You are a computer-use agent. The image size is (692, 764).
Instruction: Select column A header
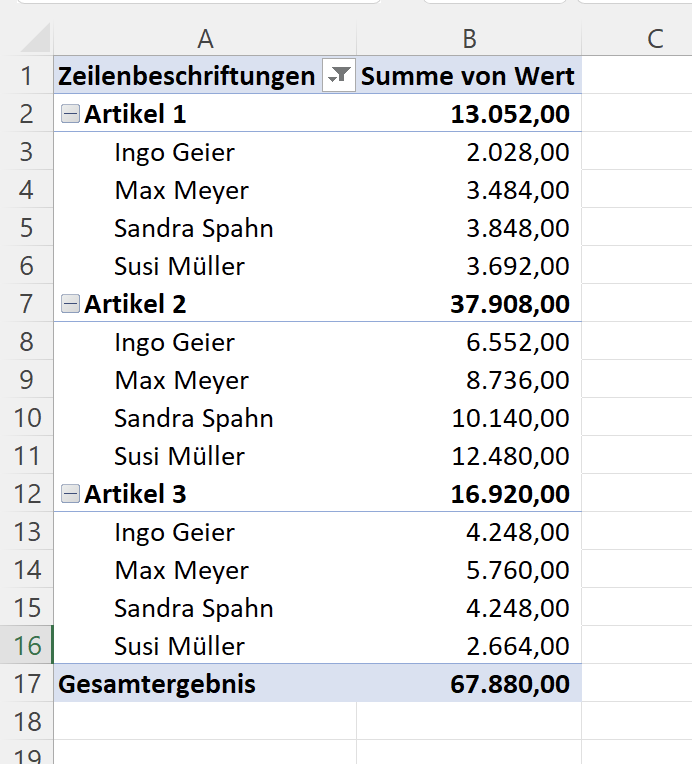pyautogui.click(x=205, y=38)
